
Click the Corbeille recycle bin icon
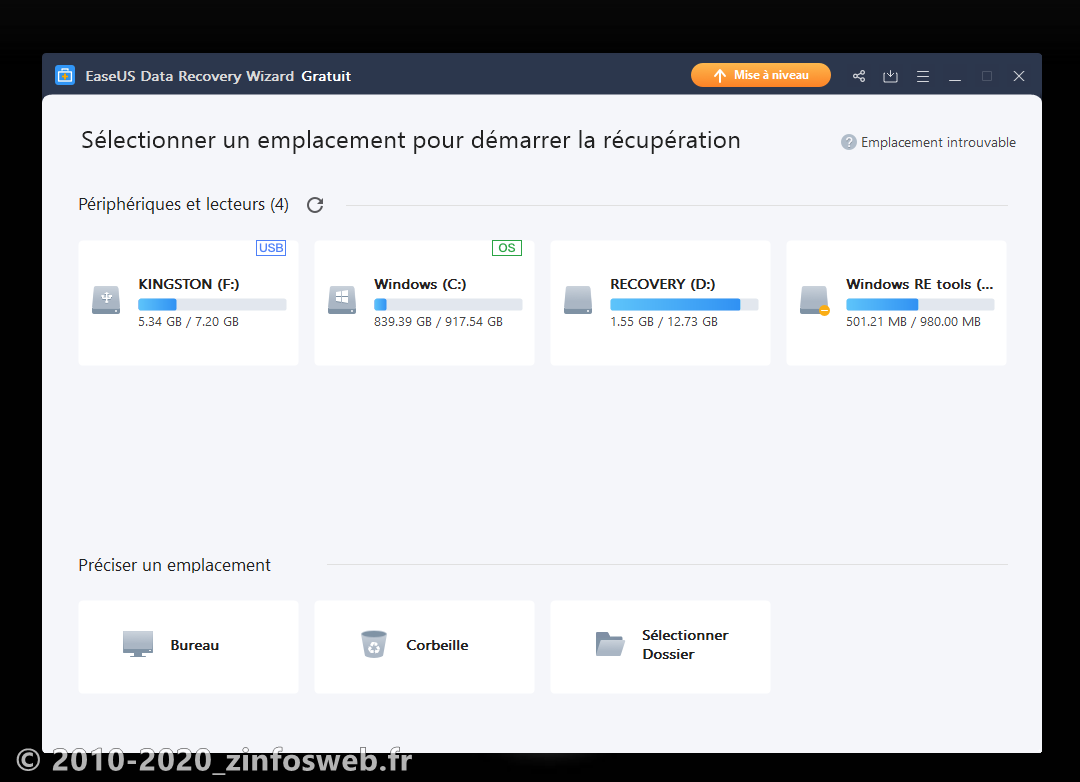point(374,644)
